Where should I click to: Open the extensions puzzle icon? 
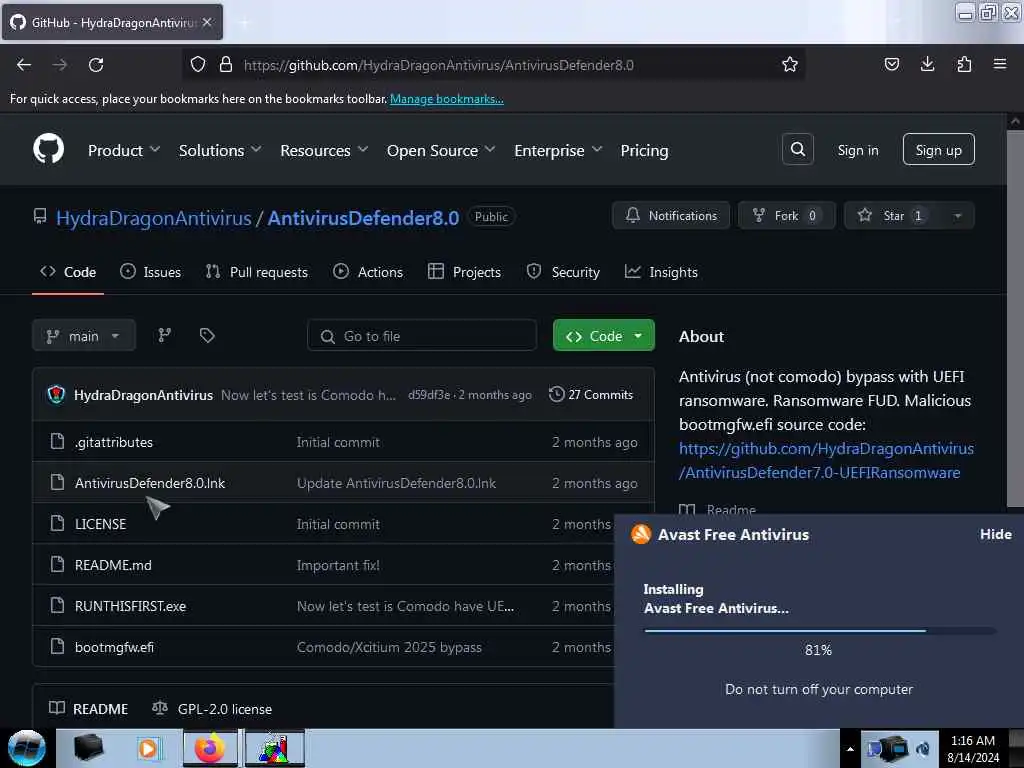(964, 64)
